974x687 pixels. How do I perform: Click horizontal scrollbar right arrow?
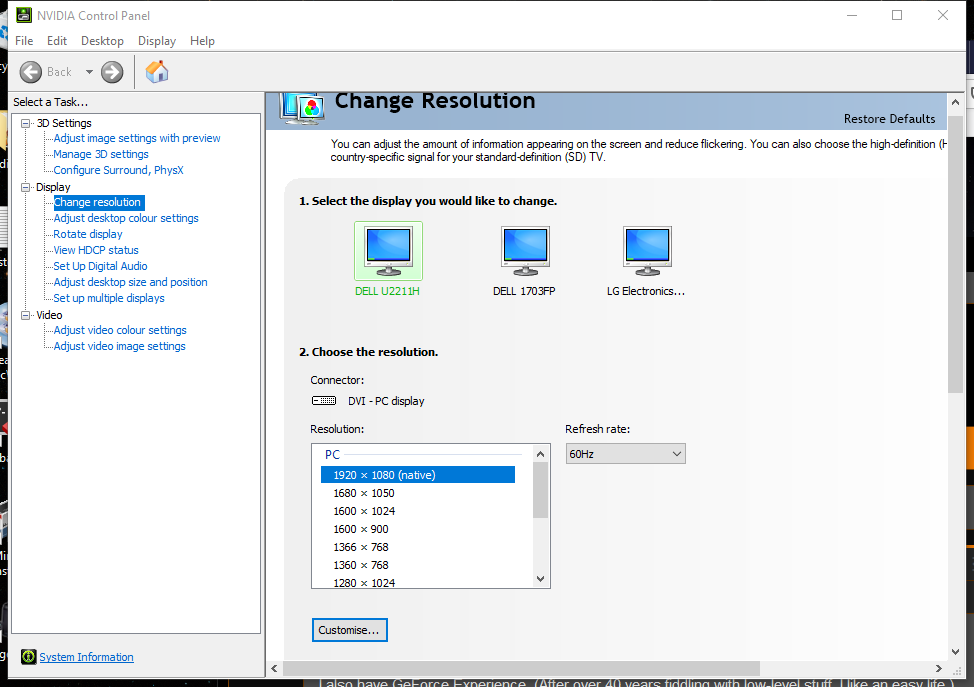click(x=939, y=668)
